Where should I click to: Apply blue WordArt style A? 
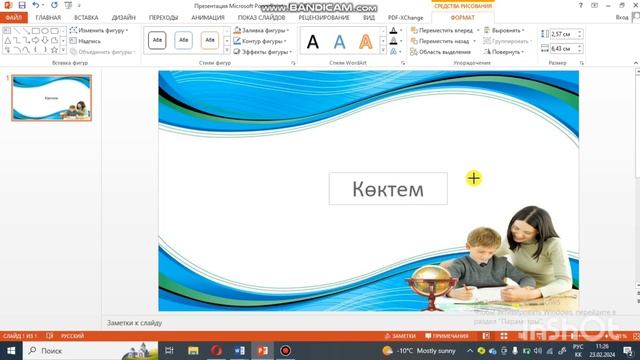tap(339, 42)
